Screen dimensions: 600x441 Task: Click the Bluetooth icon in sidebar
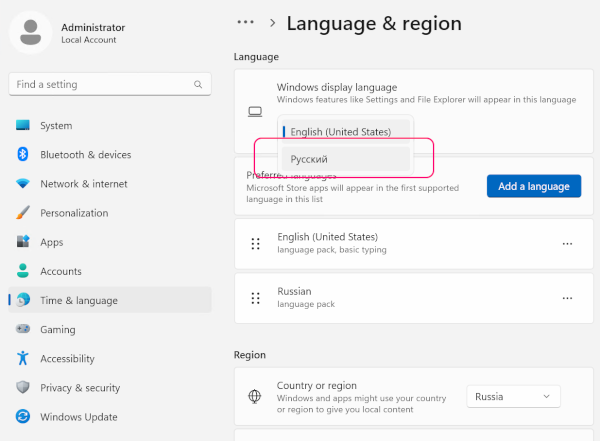23,154
